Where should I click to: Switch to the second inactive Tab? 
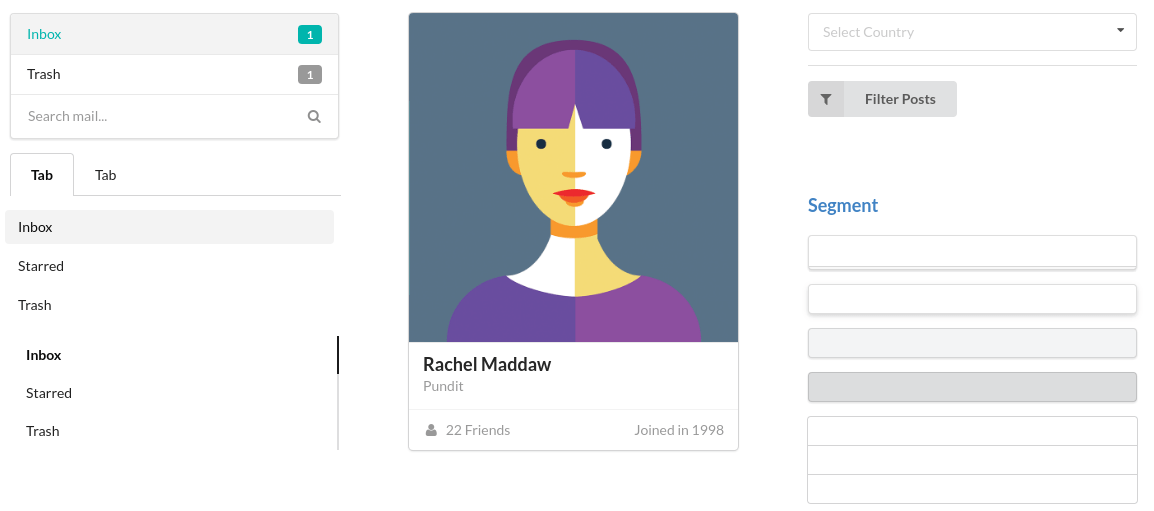pyautogui.click(x=106, y=175)
